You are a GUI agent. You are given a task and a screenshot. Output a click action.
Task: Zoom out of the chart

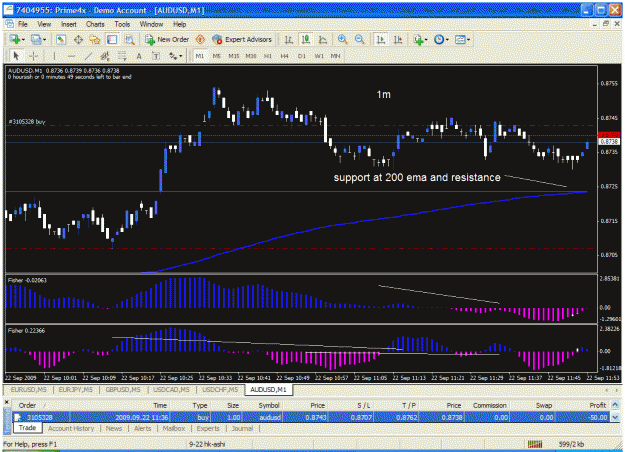click(359, 39)
